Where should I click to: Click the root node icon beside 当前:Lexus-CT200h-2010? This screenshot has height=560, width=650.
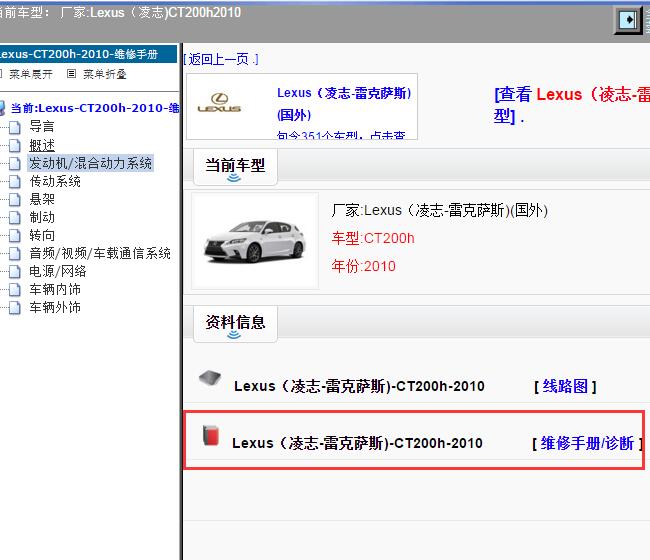click(x=2, y=108)
